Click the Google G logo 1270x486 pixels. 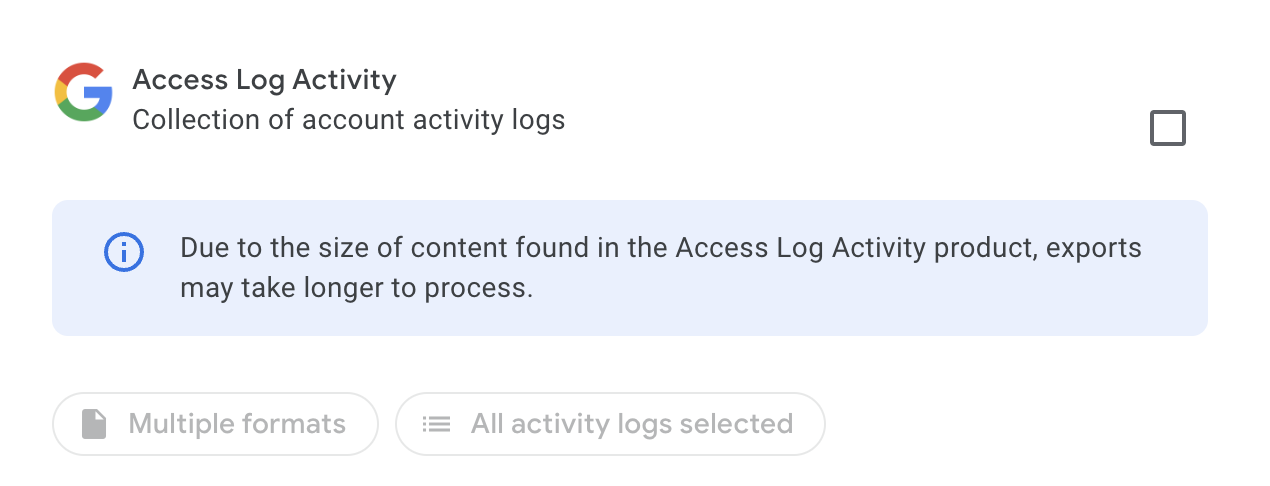83,92
